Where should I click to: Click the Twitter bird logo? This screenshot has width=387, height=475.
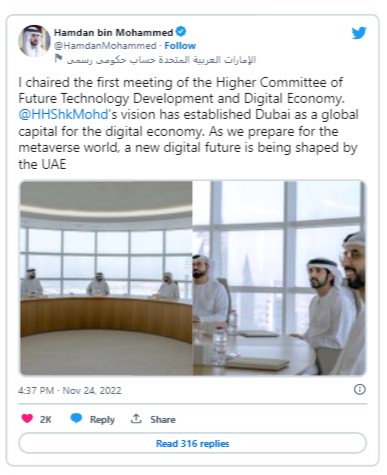click(359, 33)
